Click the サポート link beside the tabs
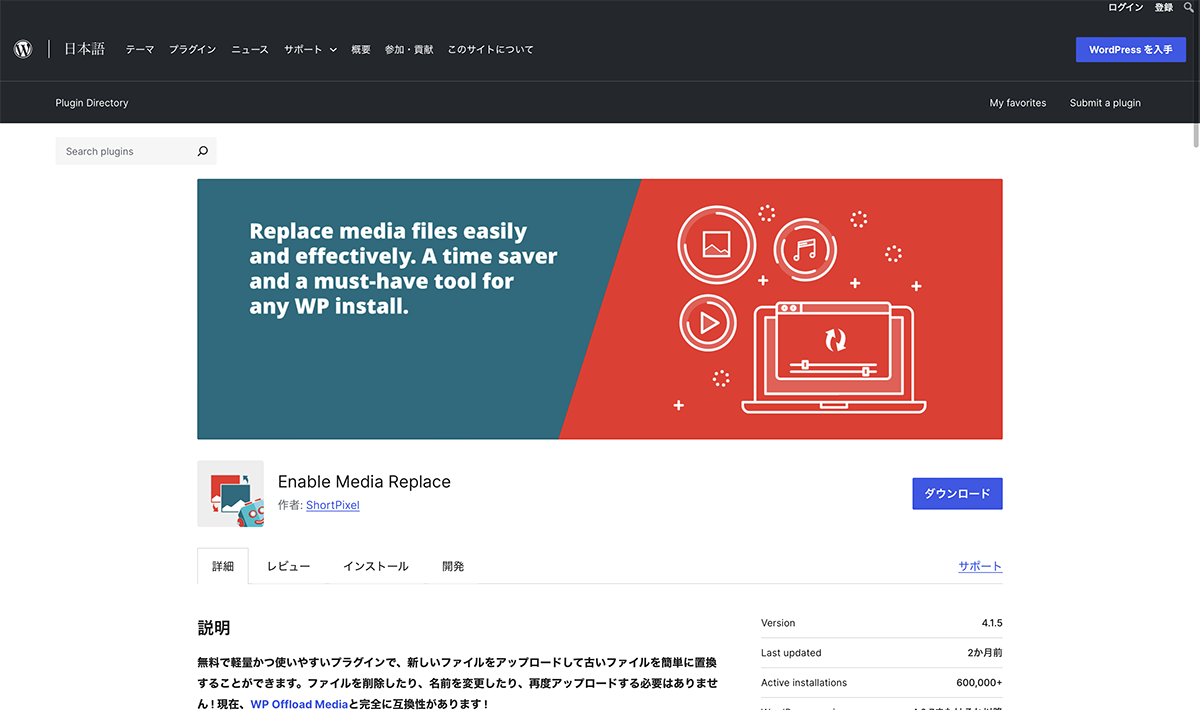The width and height of the screenshot is (1200, 710). [x=979, y=566]
